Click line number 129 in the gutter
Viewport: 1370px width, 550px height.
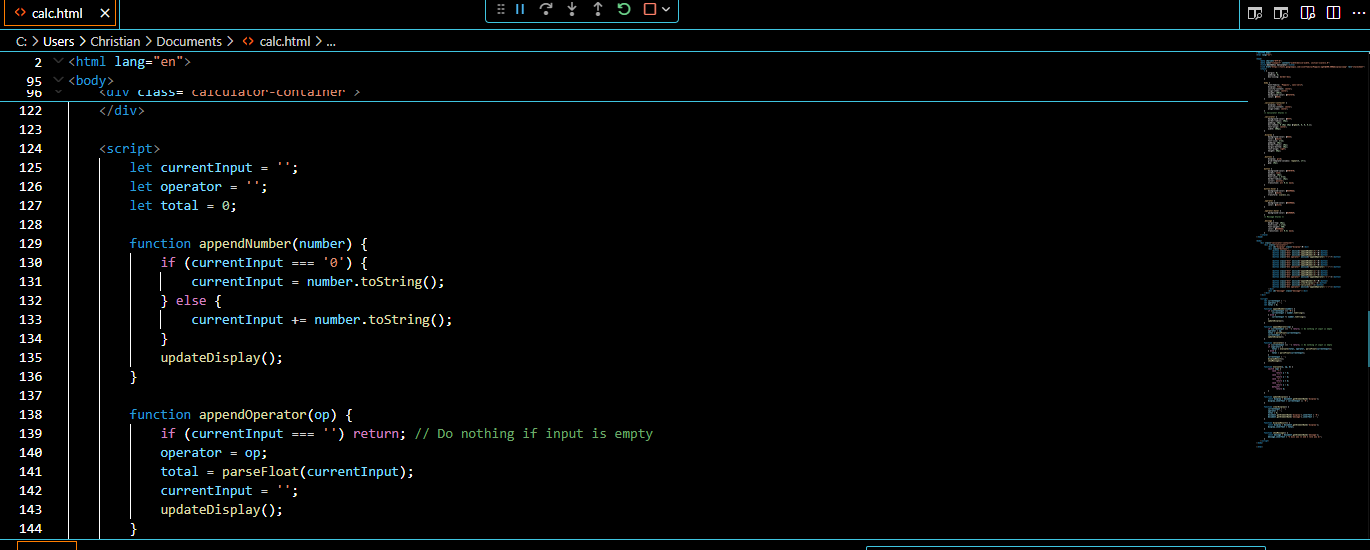point(31,243)
